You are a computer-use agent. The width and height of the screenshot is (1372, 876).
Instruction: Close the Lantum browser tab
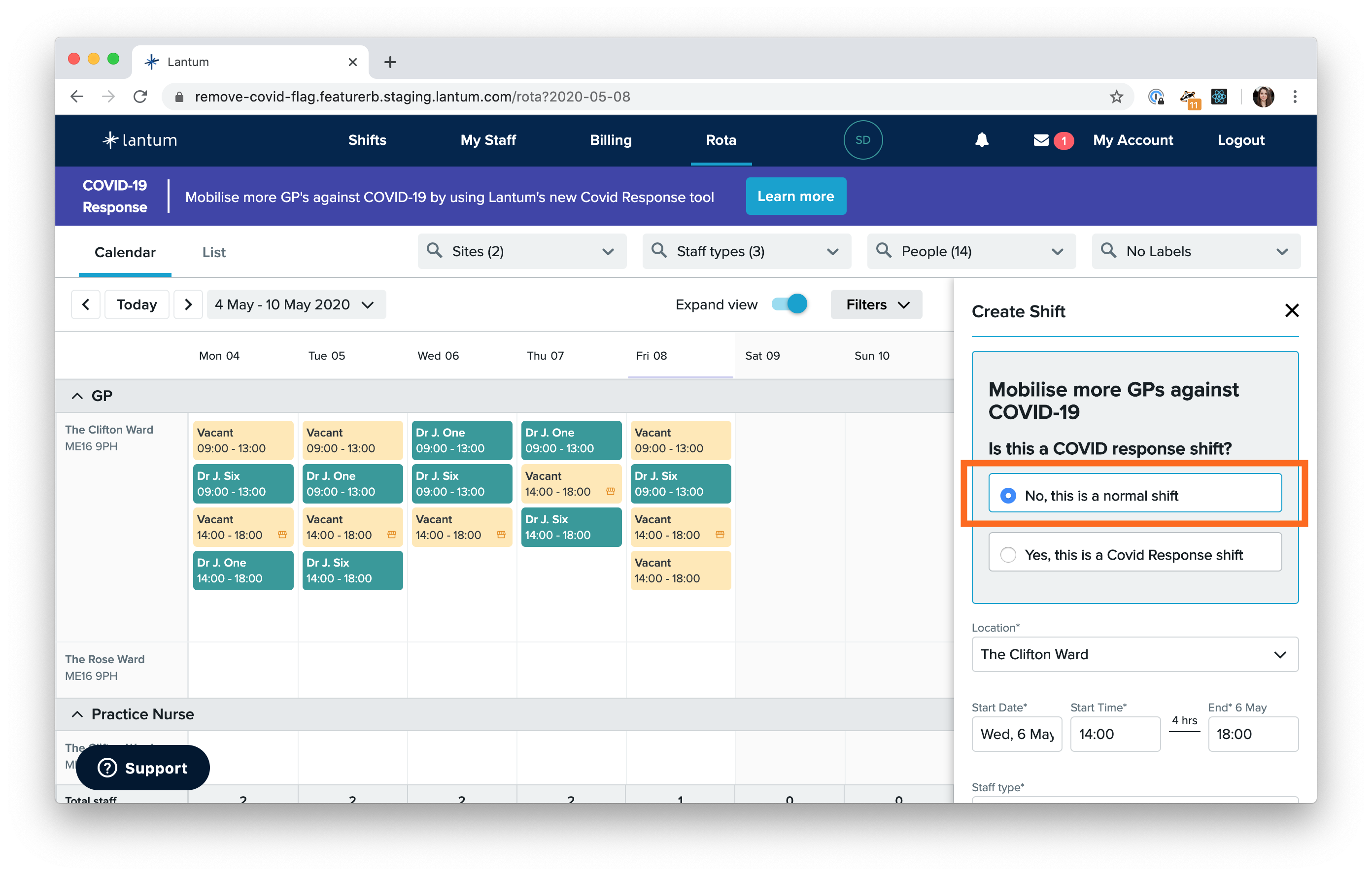tap(353, 62)
